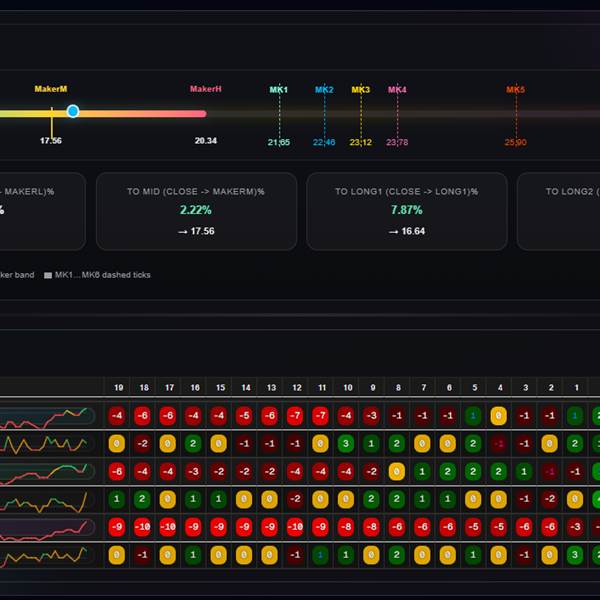600x600 pixels.
Task: Click the green 1 cell in column 19
Action: [x=117, y=499]
